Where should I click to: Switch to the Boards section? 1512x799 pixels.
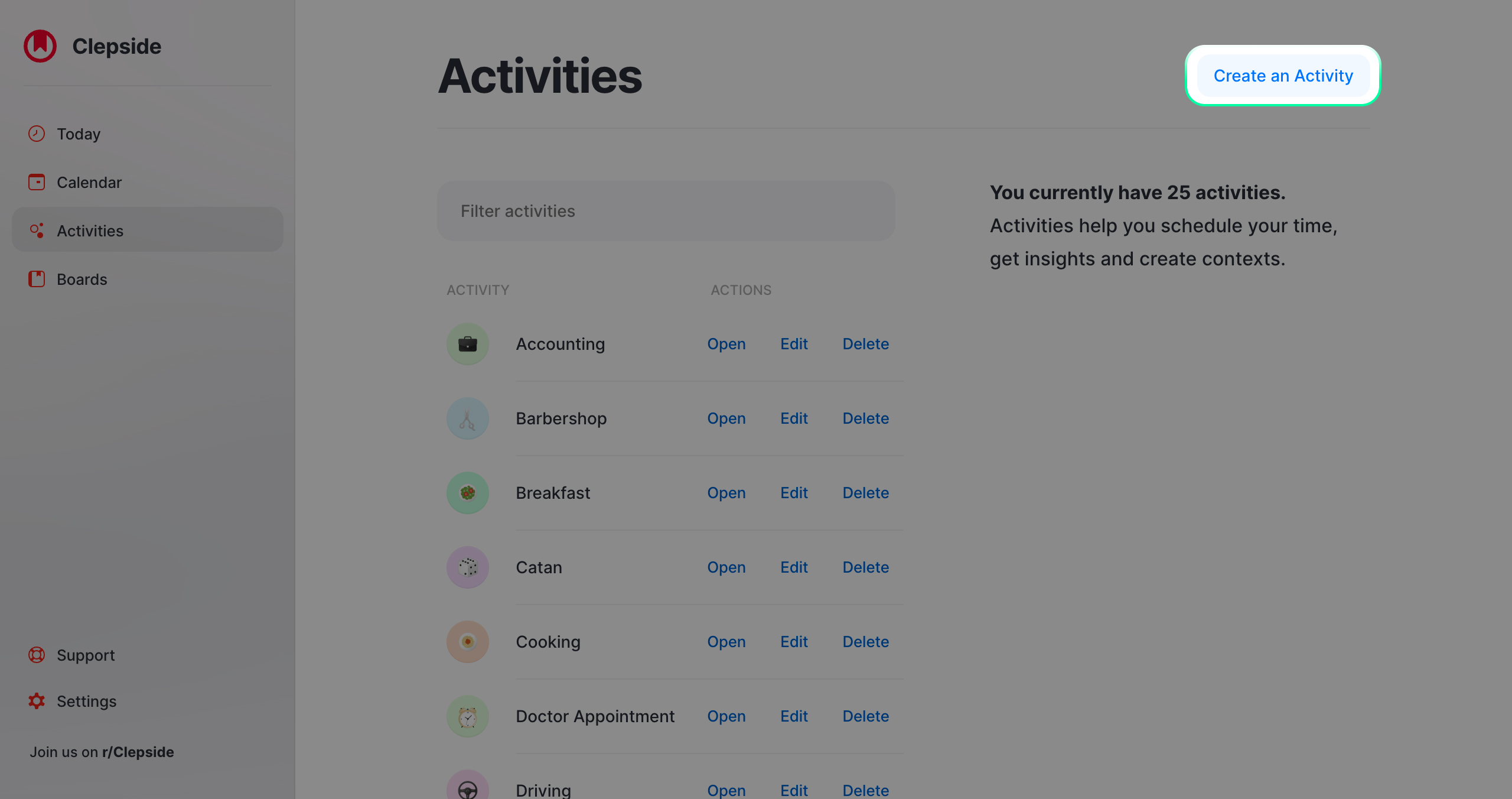[82, 279]
